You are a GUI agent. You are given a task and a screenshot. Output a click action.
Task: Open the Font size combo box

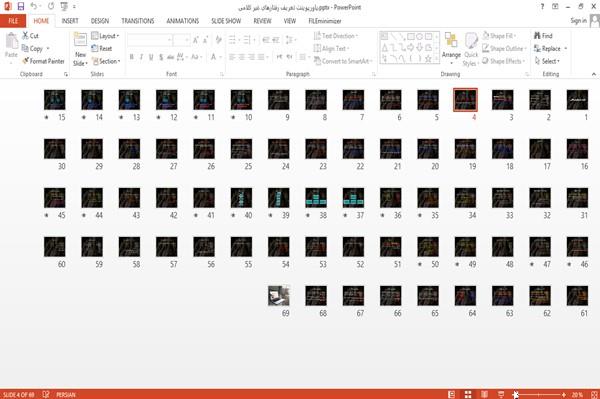181,40
